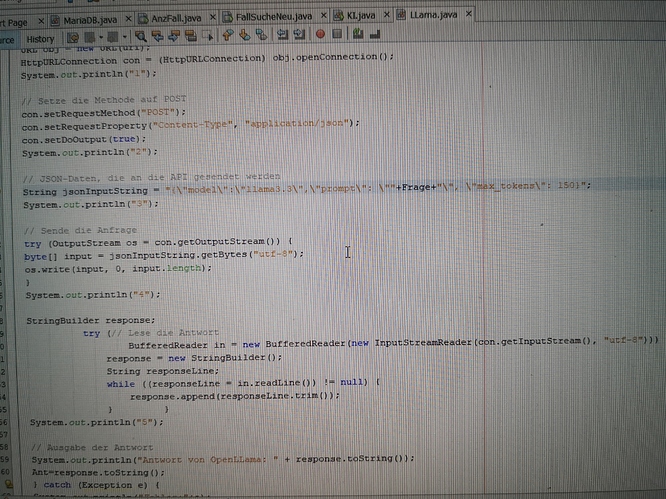The height and width of the screenshot is (499, 666).
Task: Click line number 56 in the gutter
Action: 4,422
